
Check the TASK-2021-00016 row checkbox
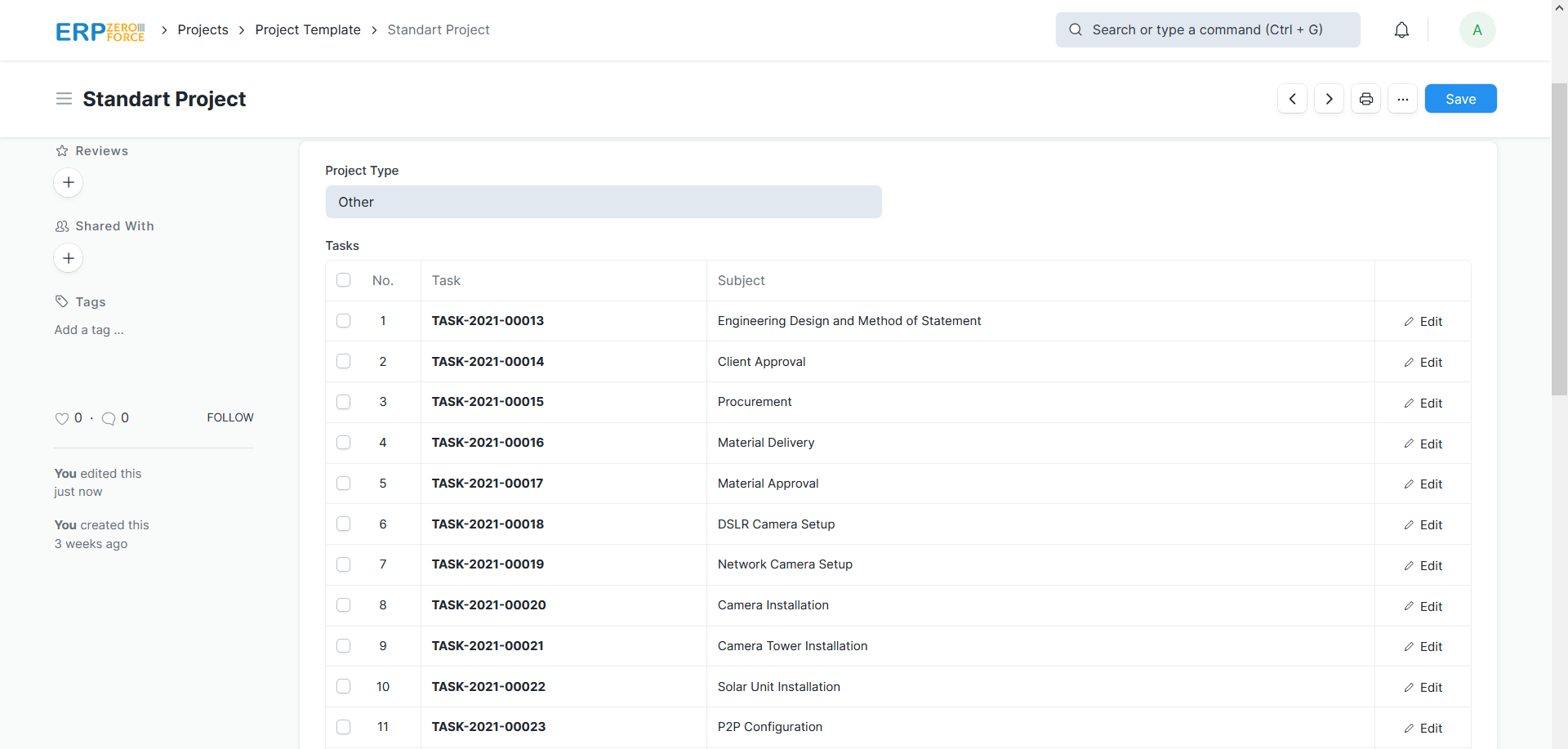[343, 443]
